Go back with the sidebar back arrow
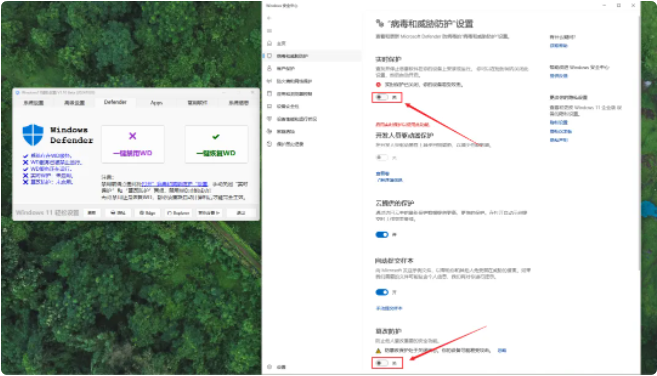The image size is (657, 376). pos(269,18)
